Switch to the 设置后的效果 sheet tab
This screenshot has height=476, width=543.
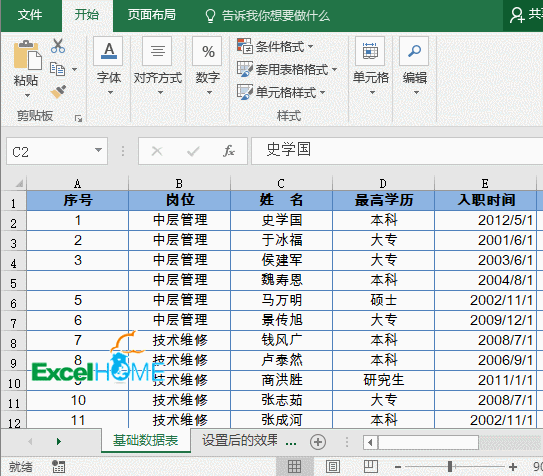pos(240,440)
